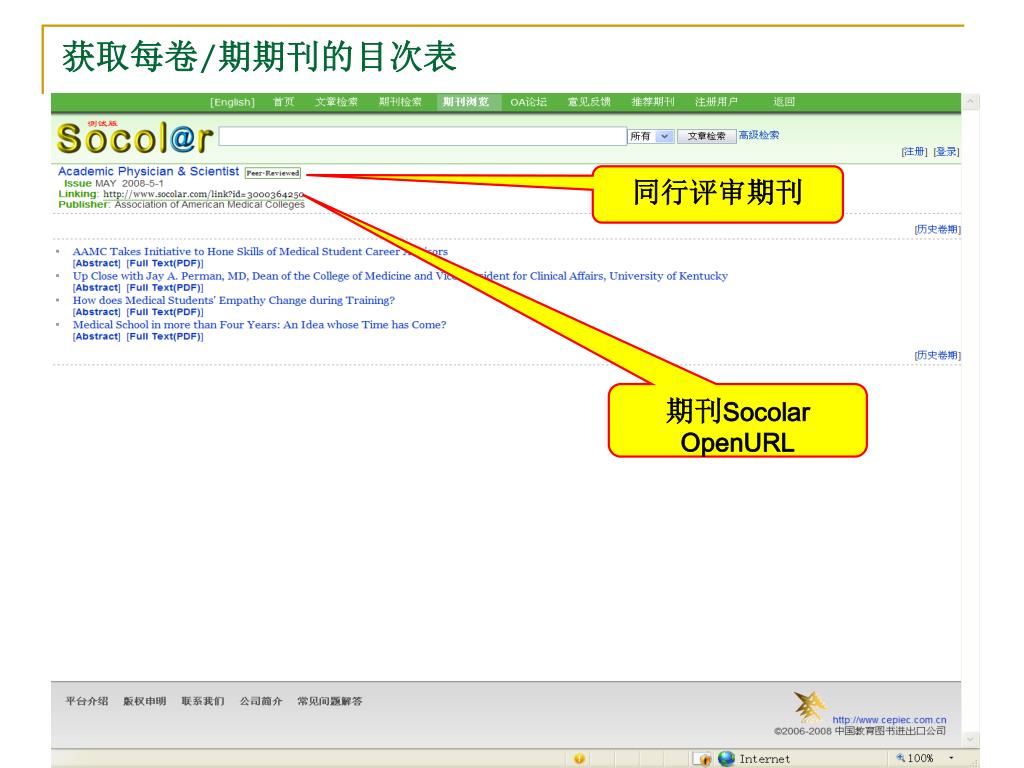Open the 高级检索 advanced search link
The height and width of the screenshot is (768, 1024).
[759, 135]
